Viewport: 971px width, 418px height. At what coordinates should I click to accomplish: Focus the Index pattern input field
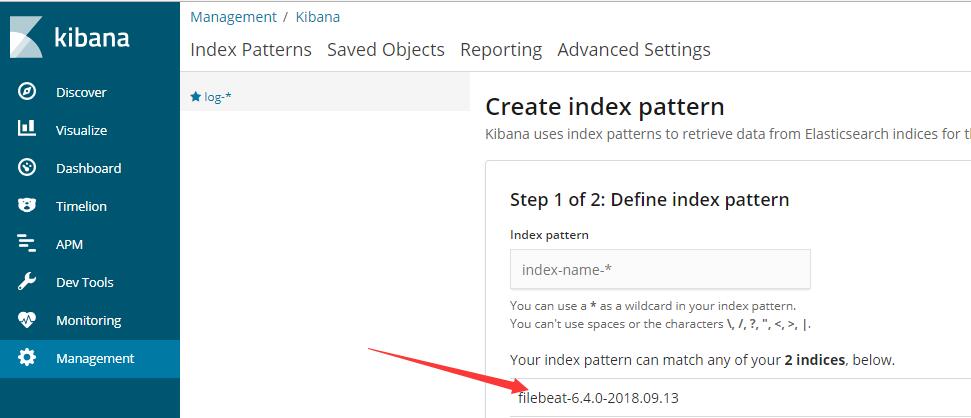tap(660, 269)
